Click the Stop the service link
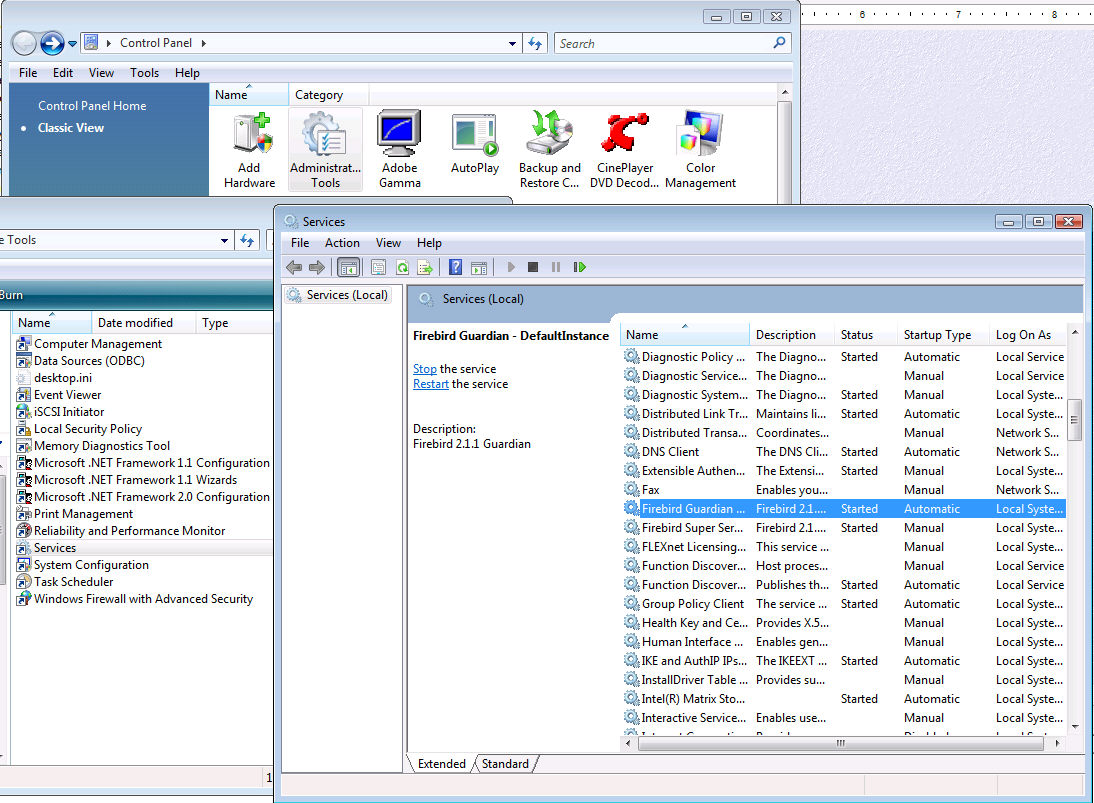 [425, 369]
